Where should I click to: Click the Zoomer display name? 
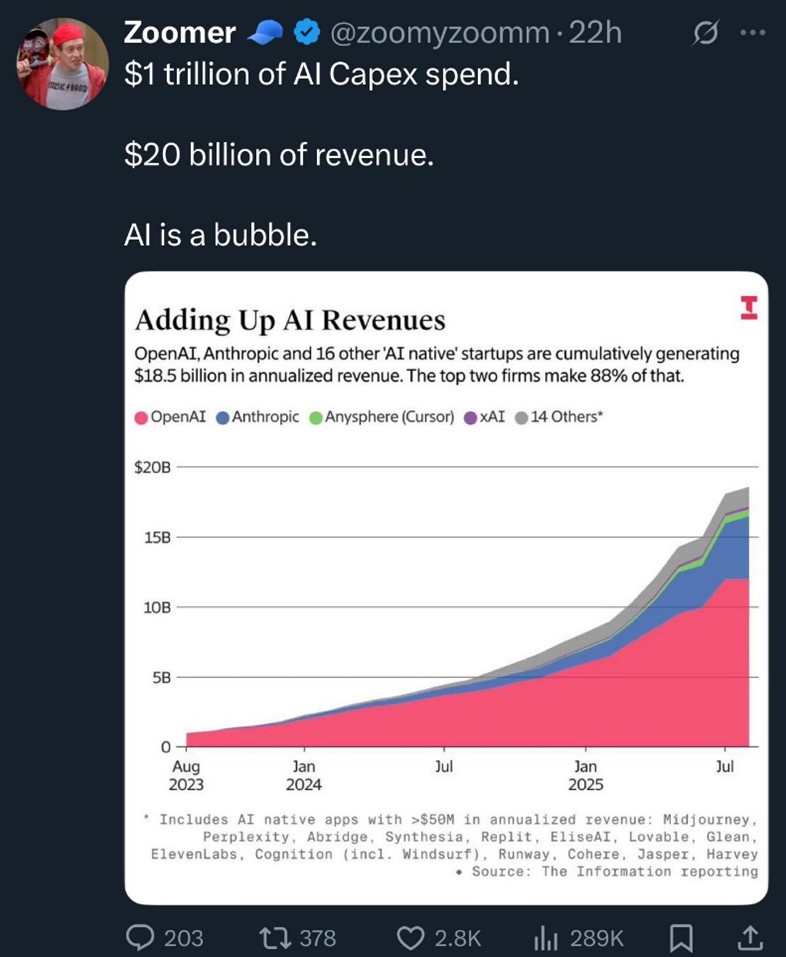pyautogui.click(x=180, y=33)
